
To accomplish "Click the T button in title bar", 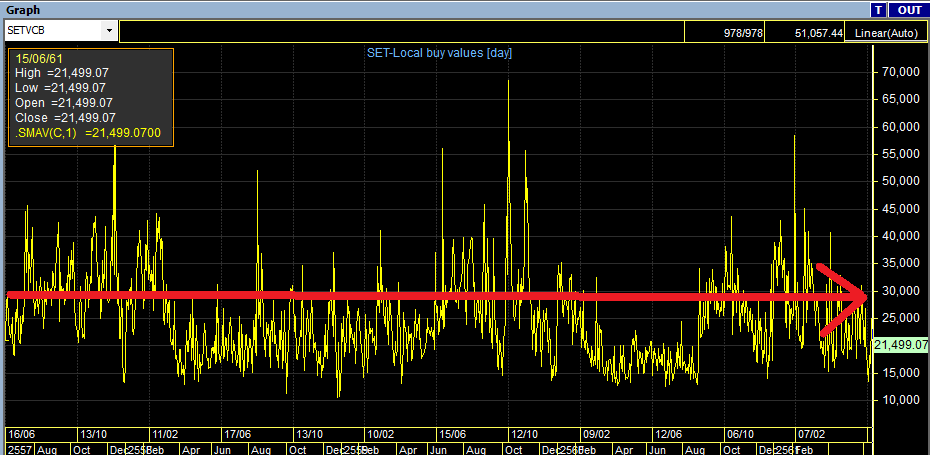I will (878, 10).
